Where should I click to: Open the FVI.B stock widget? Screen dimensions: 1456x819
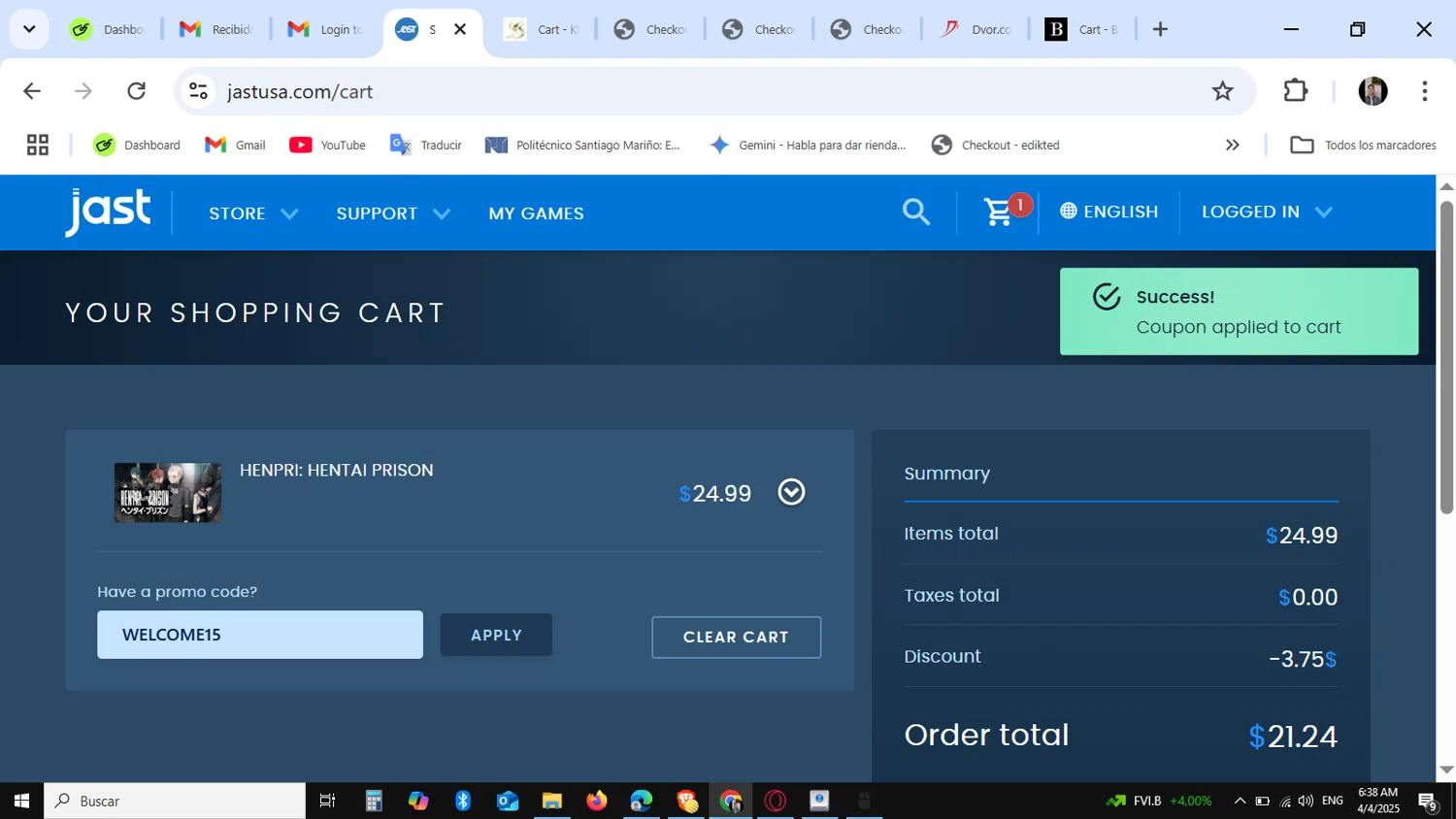(x=1159, y=801)
